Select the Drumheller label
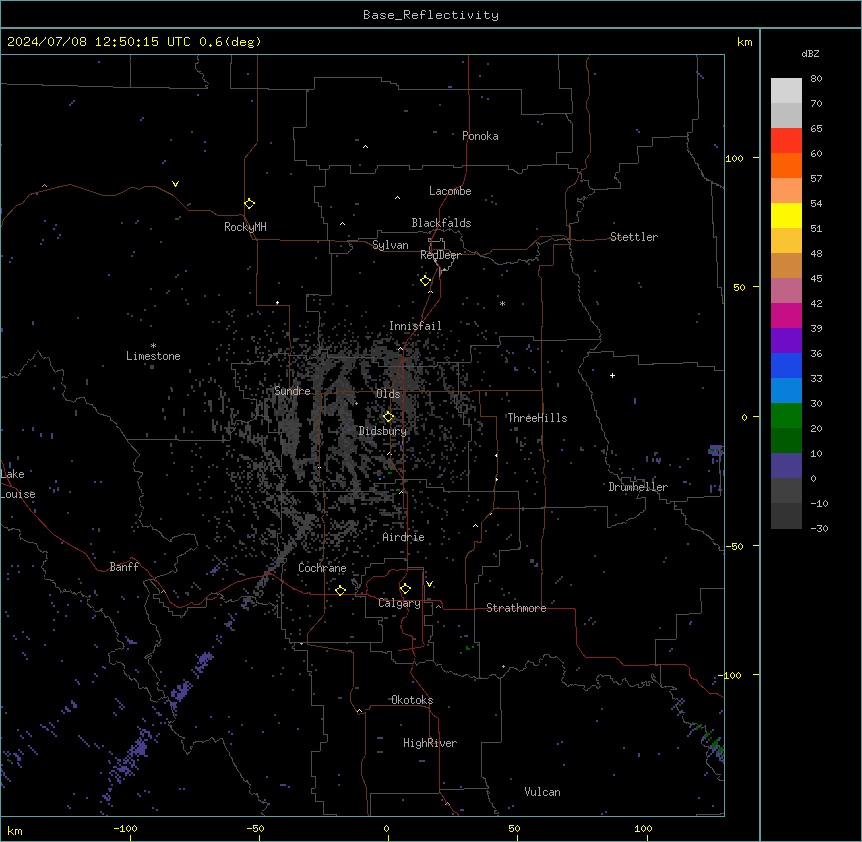 click(x=638, y=487)
